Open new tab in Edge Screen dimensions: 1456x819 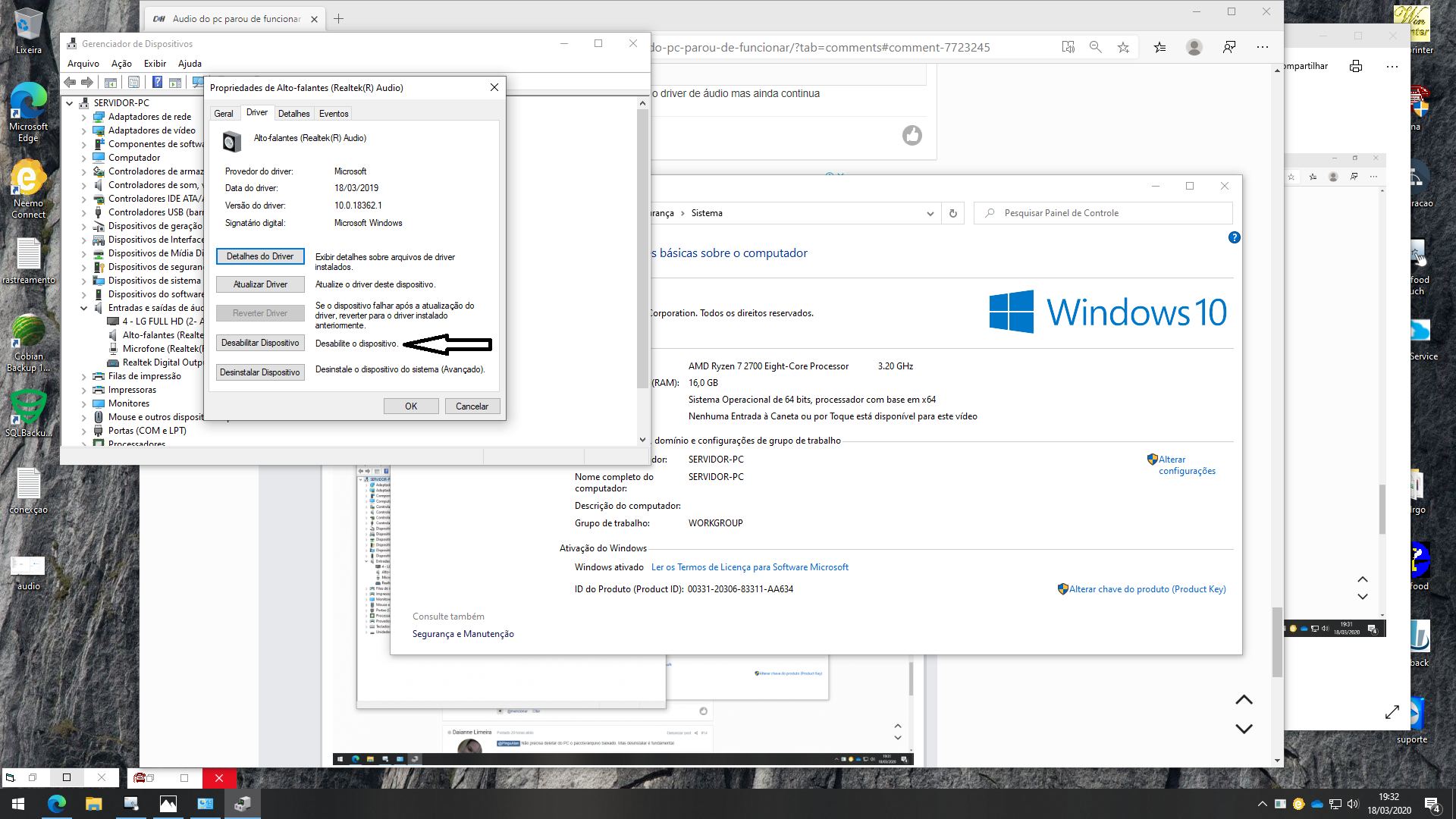tap(339, 19)
